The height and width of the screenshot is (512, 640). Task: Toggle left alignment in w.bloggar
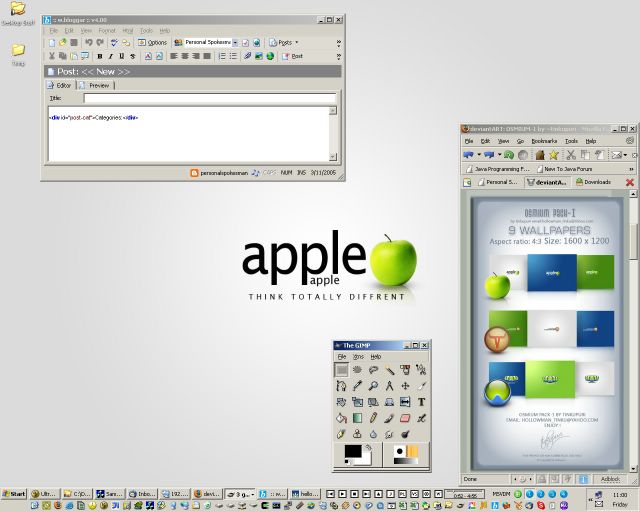tap(174, 56)
